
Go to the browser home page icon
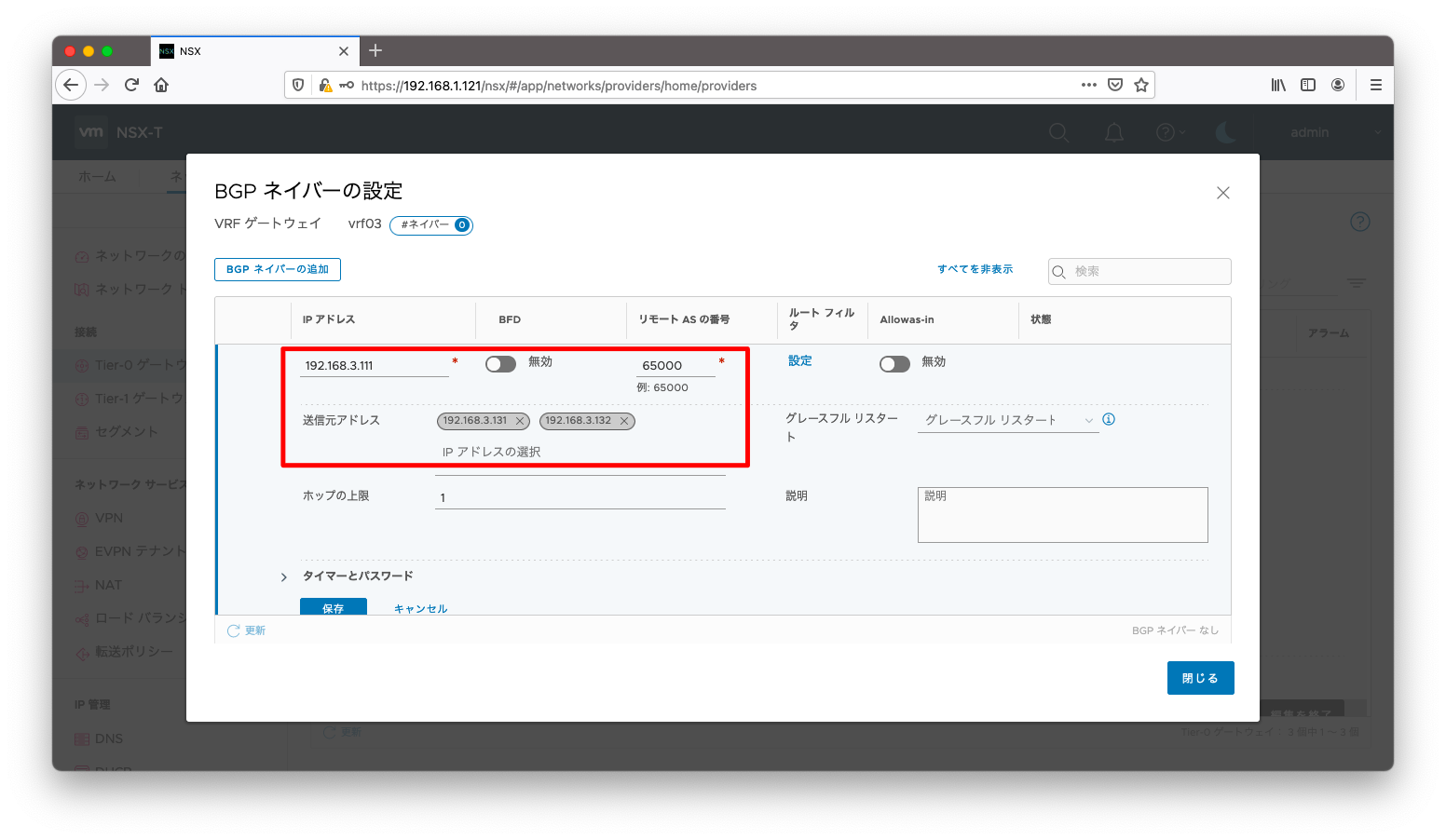tap(161, 85)
